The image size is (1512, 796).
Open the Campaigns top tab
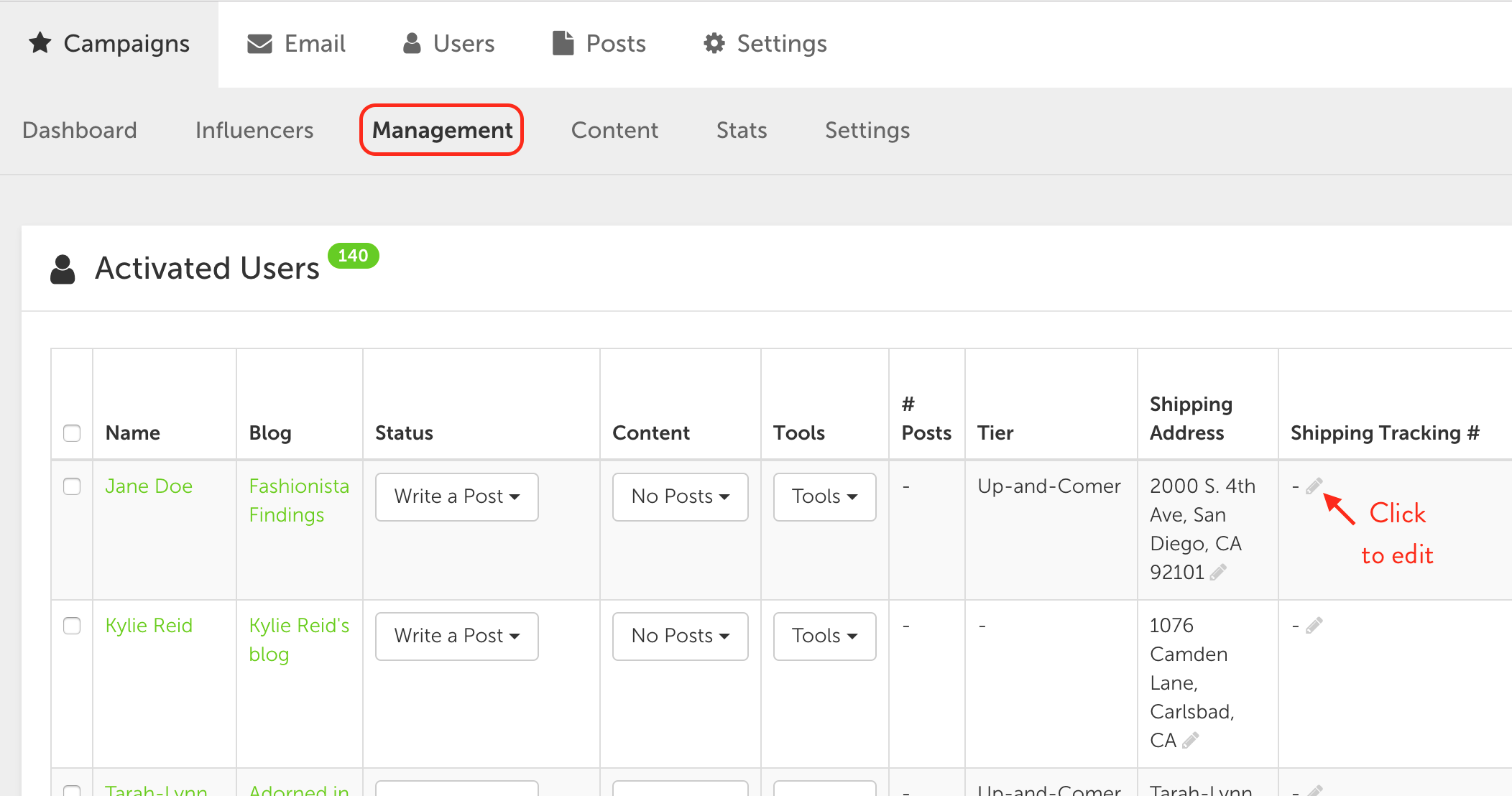[x=109, y=44]
